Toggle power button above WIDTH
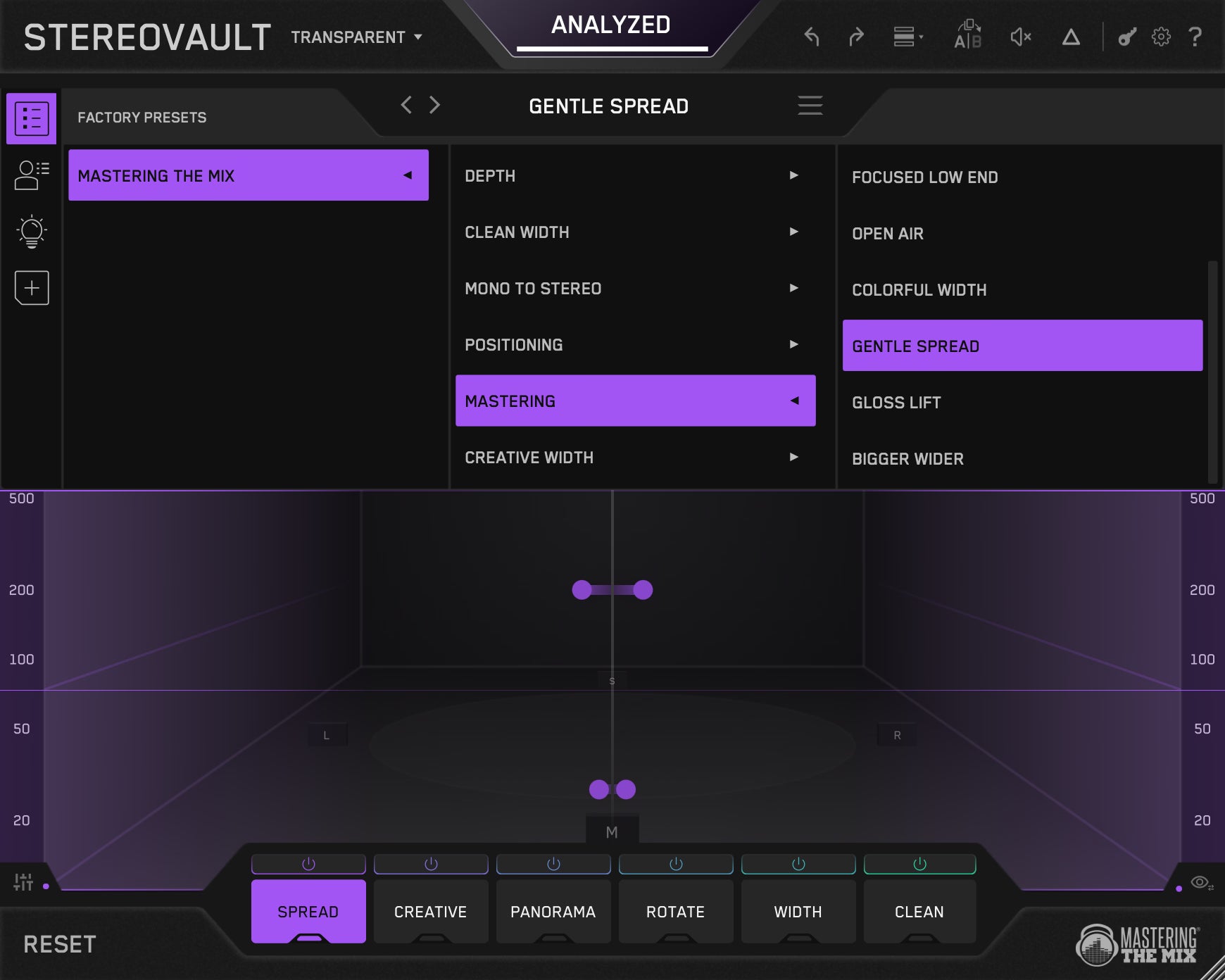1225x980 pixels. (798, 864)
